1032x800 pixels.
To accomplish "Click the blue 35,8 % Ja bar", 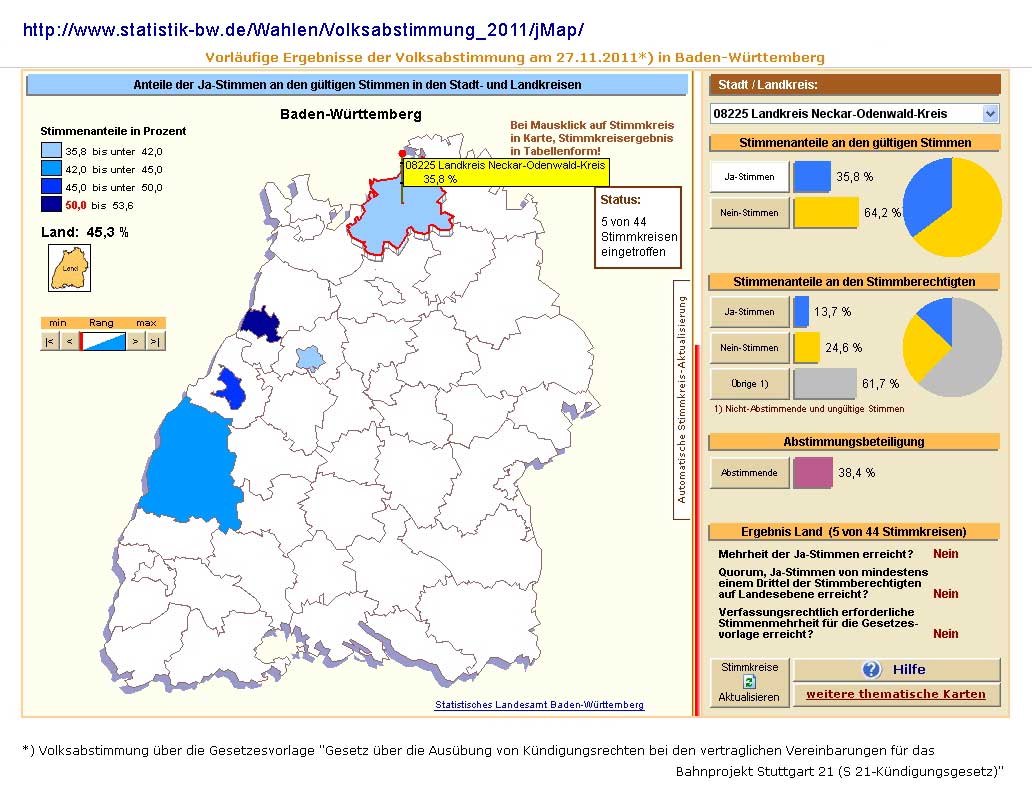I will coord(812,177).
